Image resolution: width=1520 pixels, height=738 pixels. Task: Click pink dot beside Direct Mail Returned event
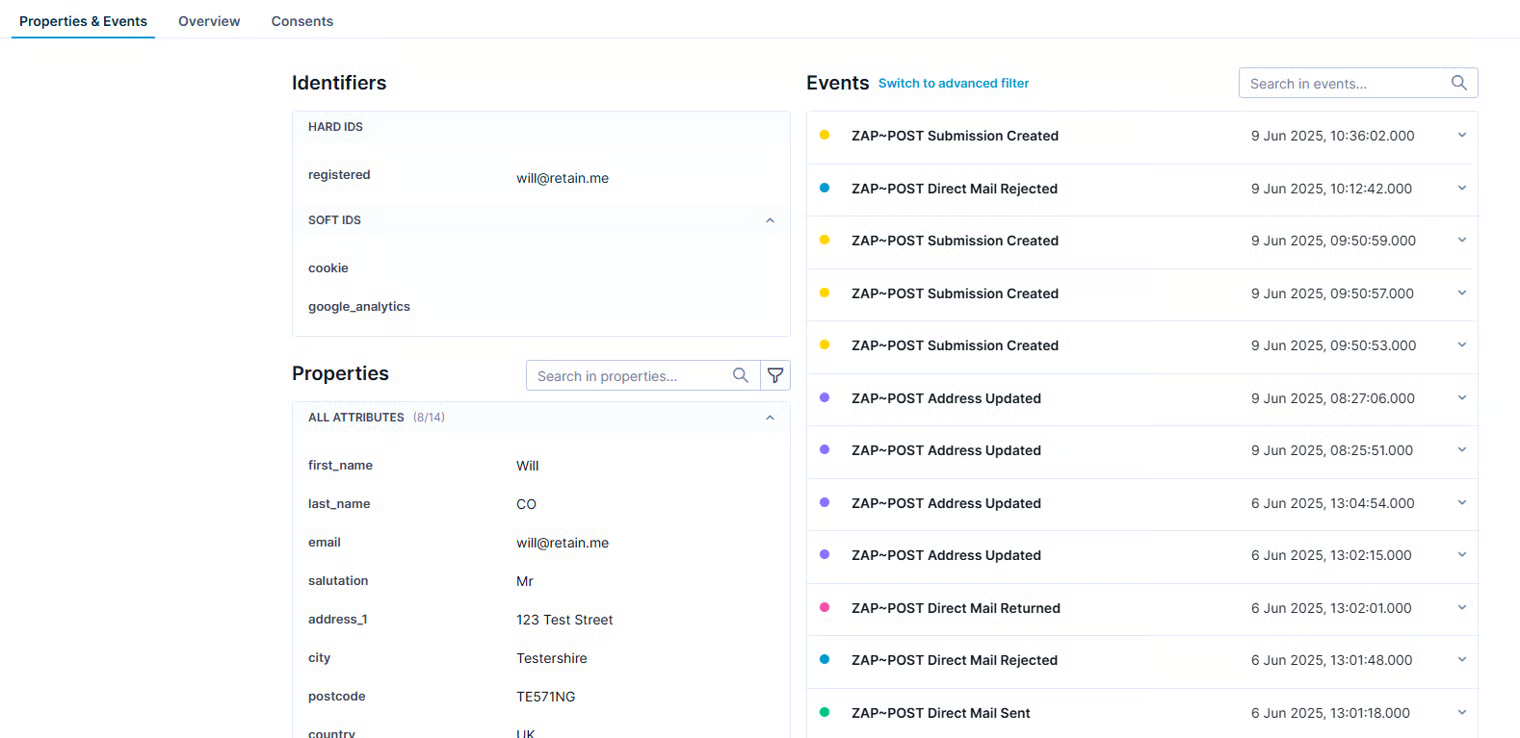pyautogui.click(x=824, y=607)
